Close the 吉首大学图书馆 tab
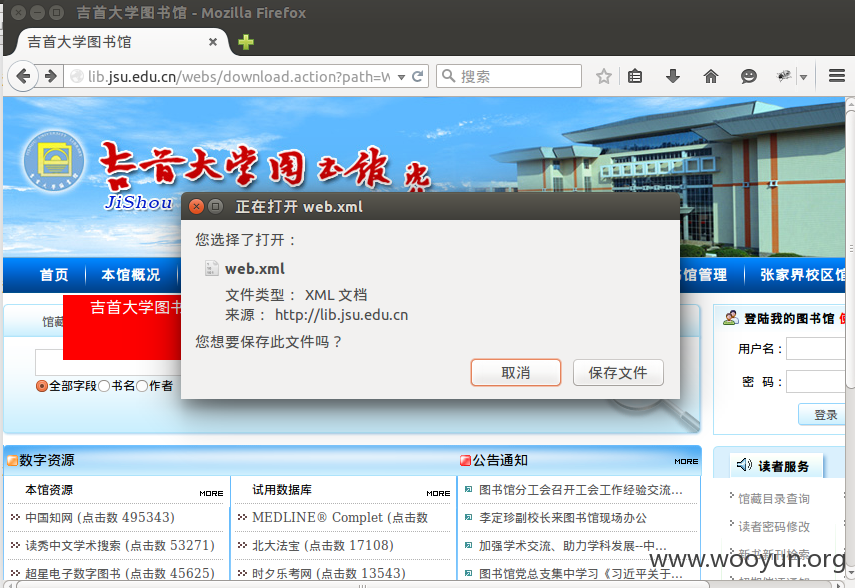 pos(213,42)
